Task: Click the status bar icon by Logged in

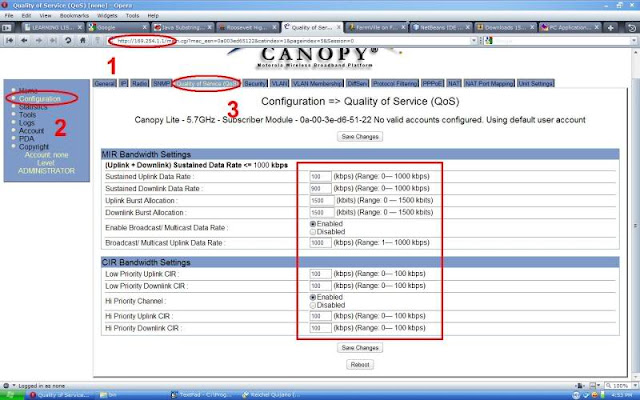Action: [x=6, y=385]
